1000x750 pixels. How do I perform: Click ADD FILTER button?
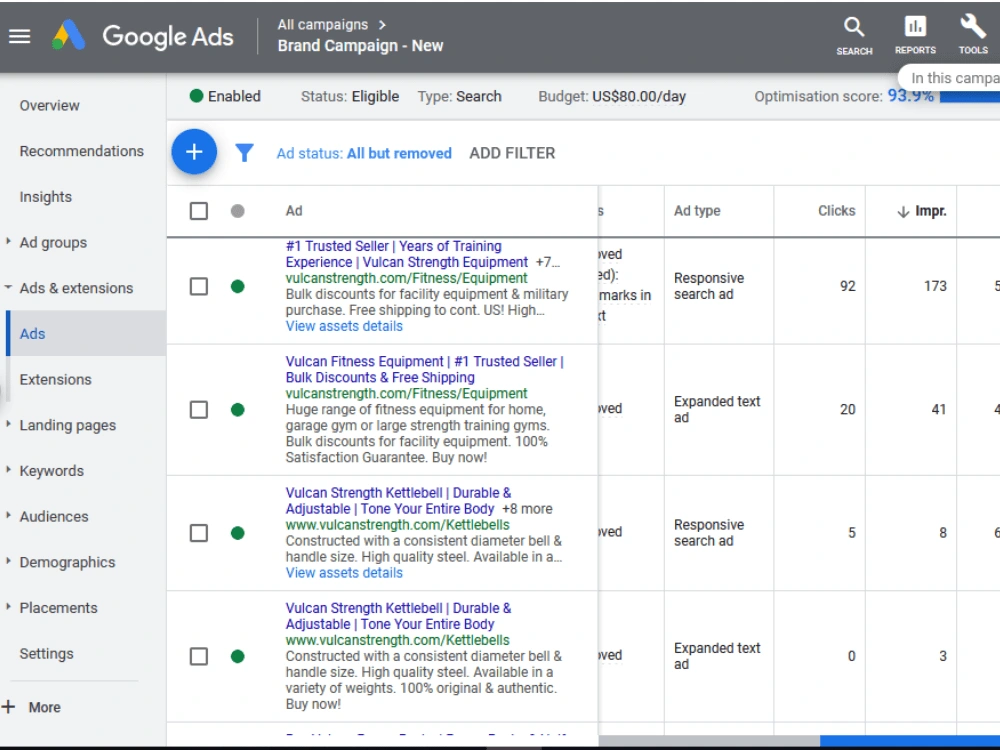(x=512, y=153)
